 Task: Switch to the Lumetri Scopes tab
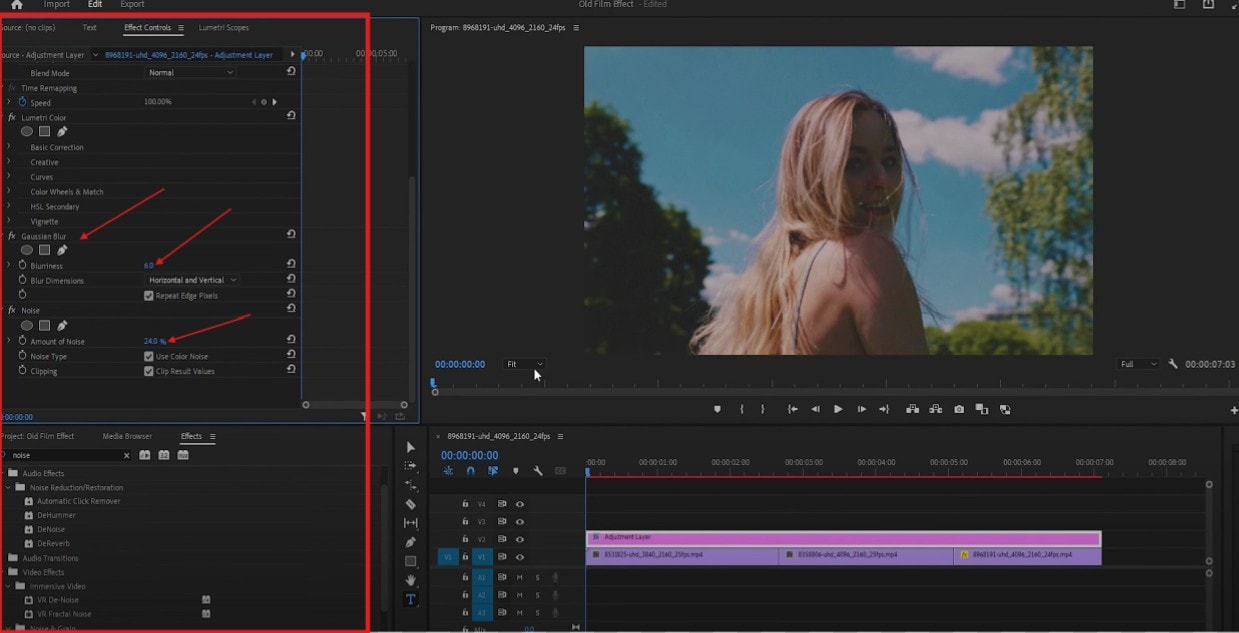(x=222, y=27)
